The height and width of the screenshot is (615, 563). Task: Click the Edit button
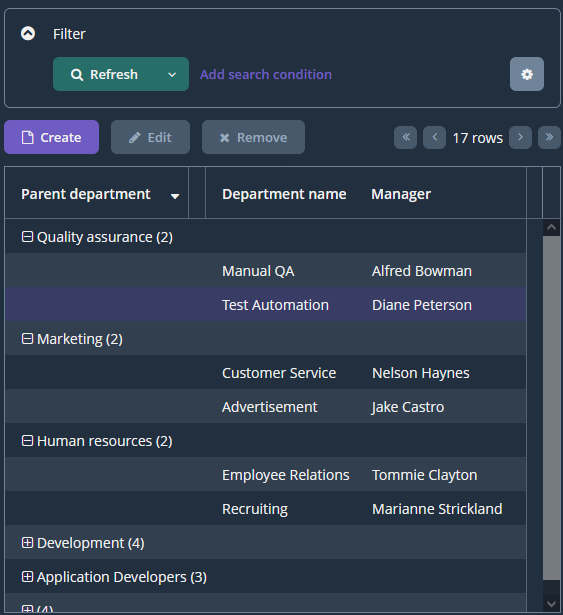tap(150, 137)
